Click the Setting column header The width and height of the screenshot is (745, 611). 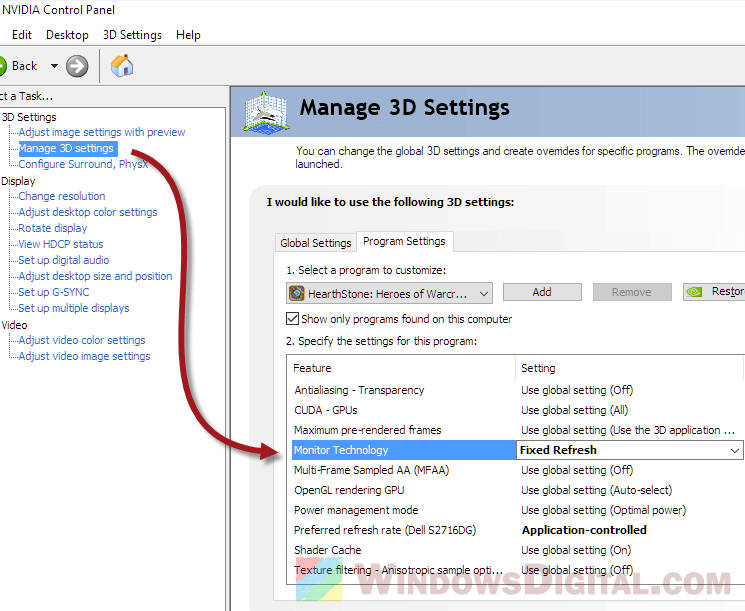click(629, 368)
